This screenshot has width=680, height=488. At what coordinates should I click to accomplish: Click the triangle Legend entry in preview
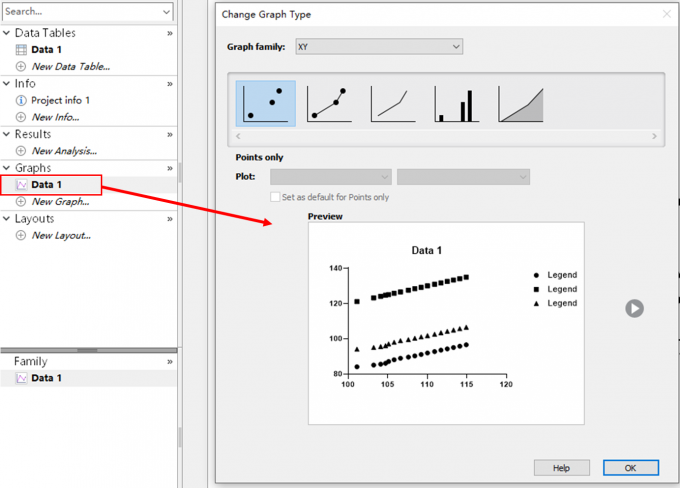[556, 303]
